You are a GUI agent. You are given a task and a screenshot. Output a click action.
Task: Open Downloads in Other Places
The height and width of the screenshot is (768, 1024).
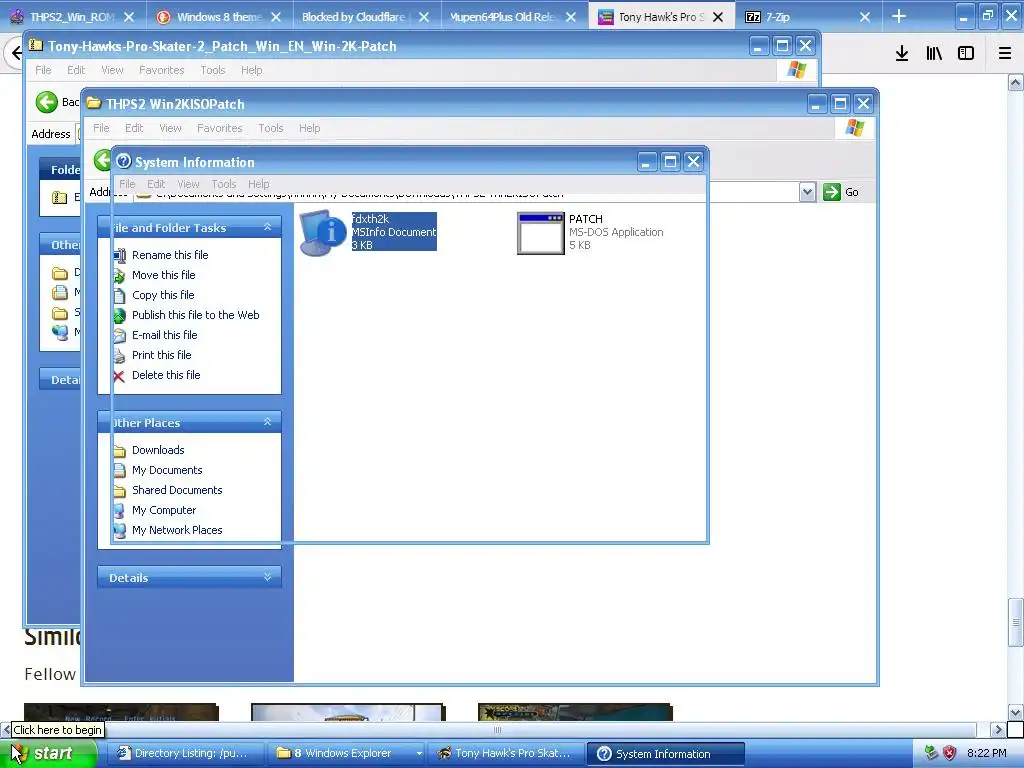158,450
